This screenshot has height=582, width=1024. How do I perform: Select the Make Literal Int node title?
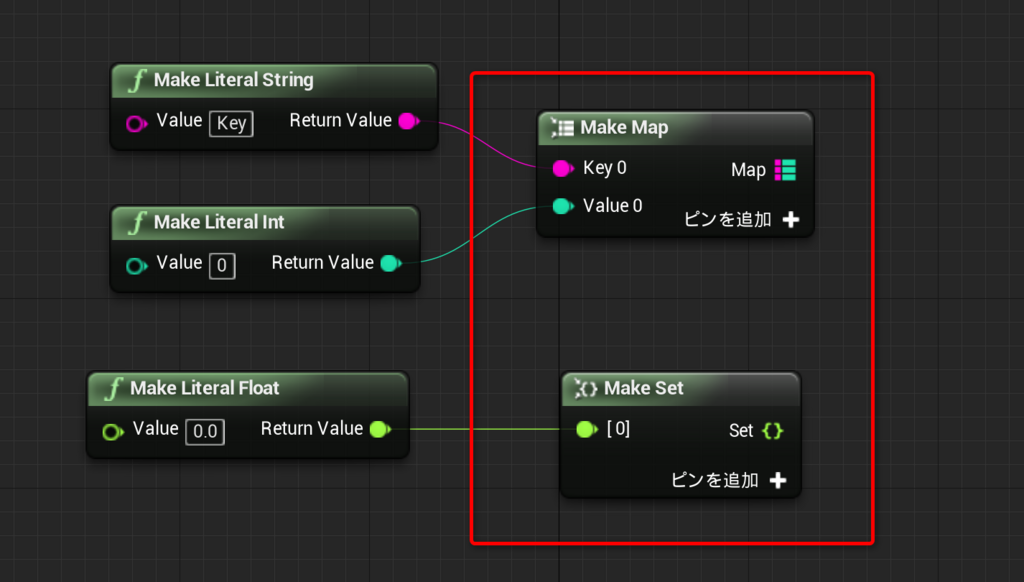[219, 222]
